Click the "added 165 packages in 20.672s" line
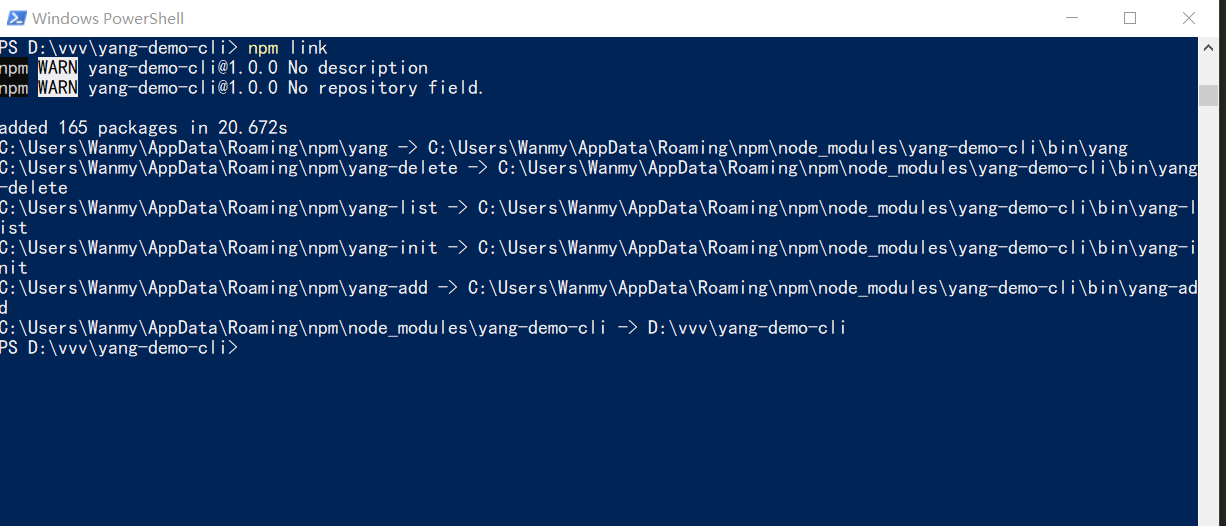Screen dimensions: 1226x526 144,128
